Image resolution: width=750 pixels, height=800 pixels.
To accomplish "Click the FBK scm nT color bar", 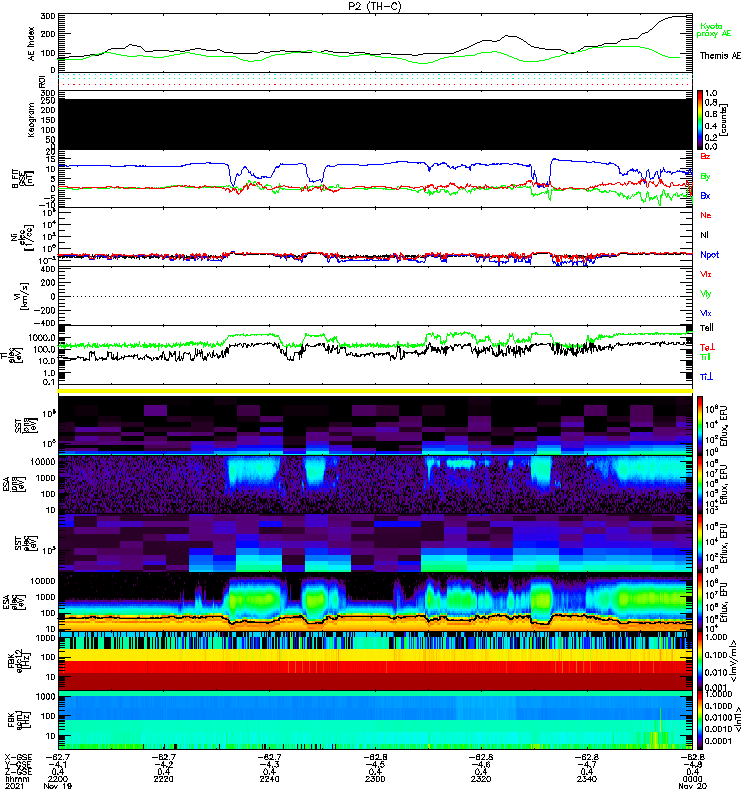I will 700,720.
